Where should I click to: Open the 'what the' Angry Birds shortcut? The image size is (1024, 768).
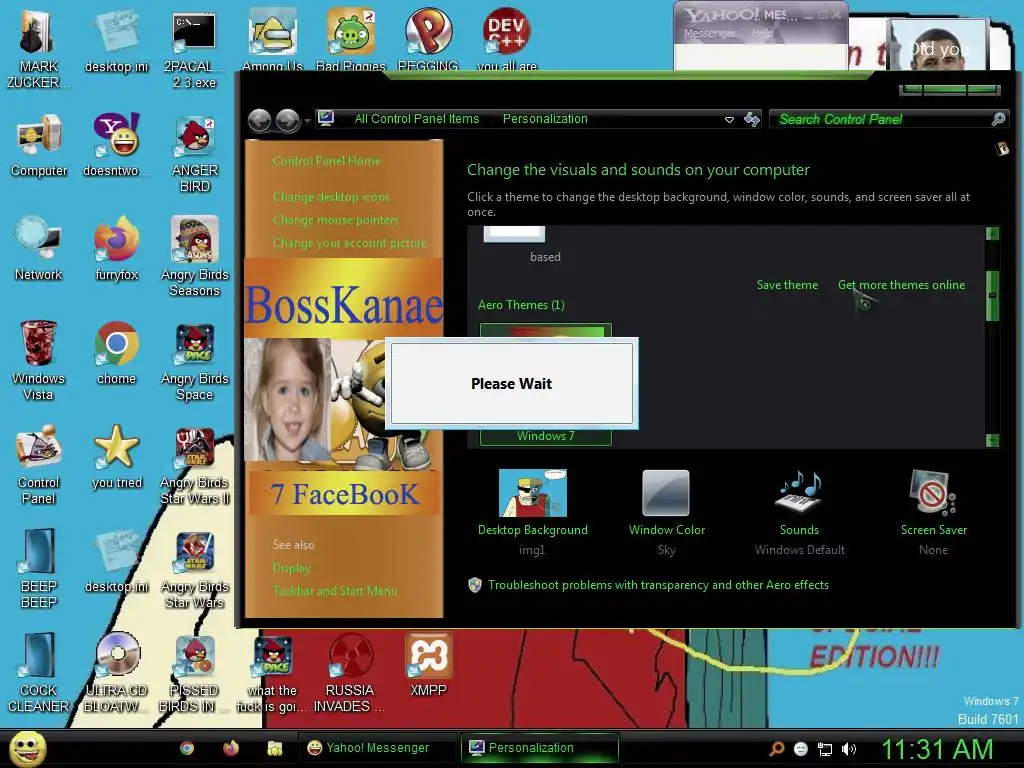[x=272, y=673]
